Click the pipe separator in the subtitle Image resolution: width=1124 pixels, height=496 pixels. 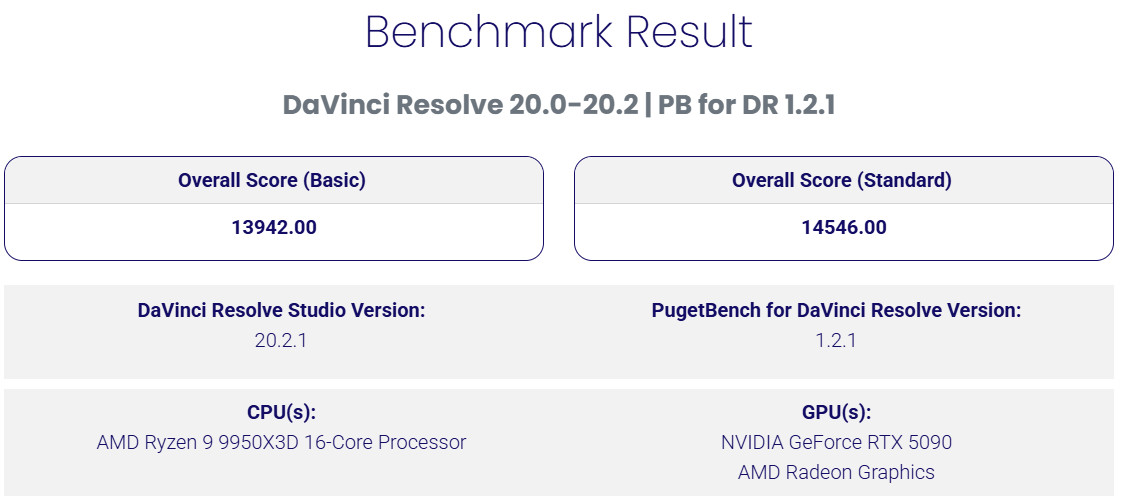[648, 105]
